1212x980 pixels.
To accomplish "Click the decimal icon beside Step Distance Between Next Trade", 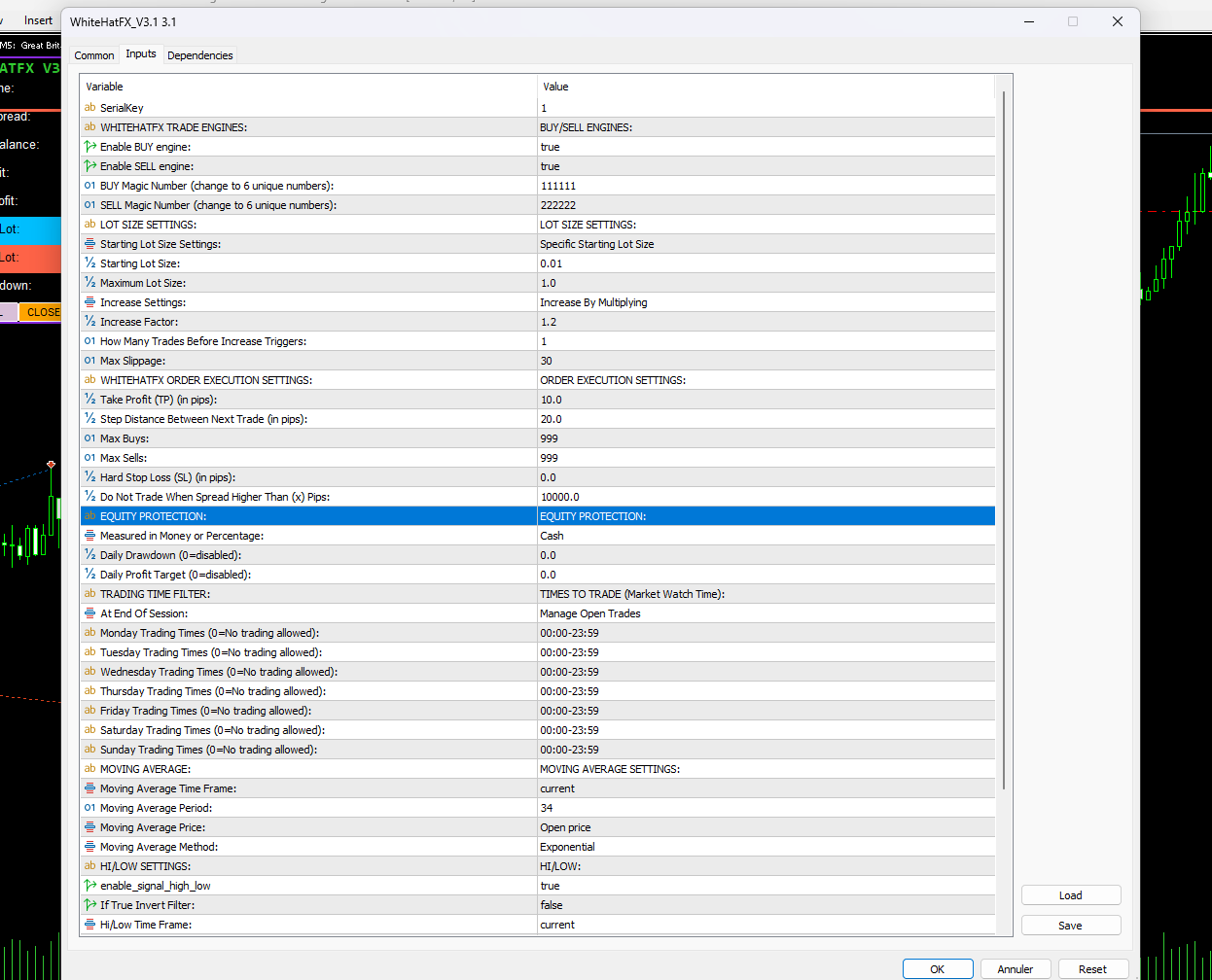I will pos(89,419).
